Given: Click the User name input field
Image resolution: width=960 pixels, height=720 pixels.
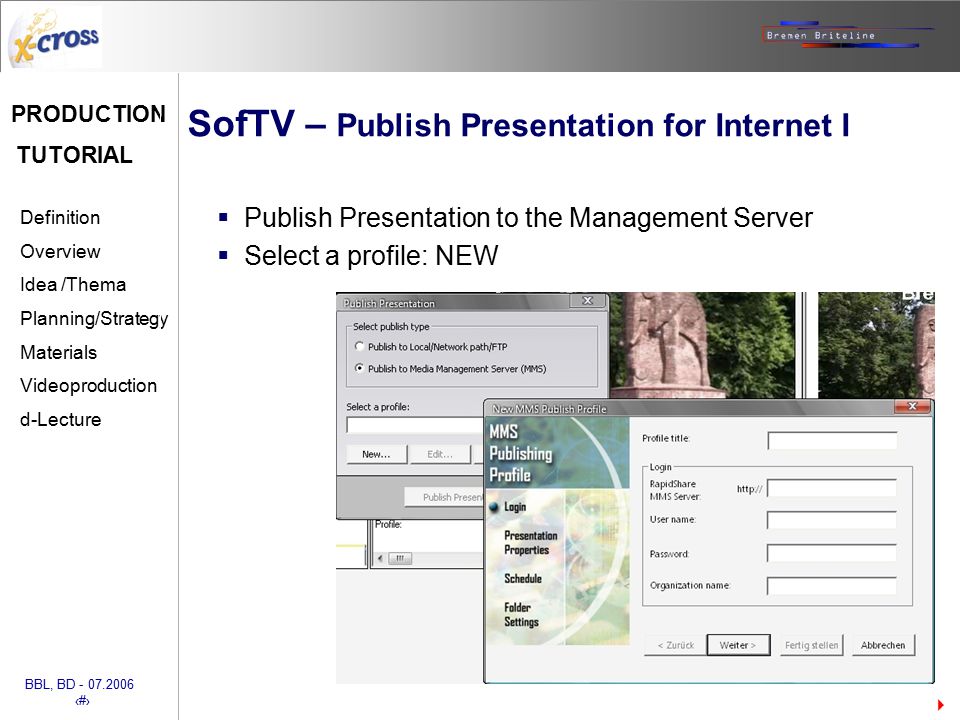Looking at the screenshot, I should pyautogui.click(x=831, y=520).
